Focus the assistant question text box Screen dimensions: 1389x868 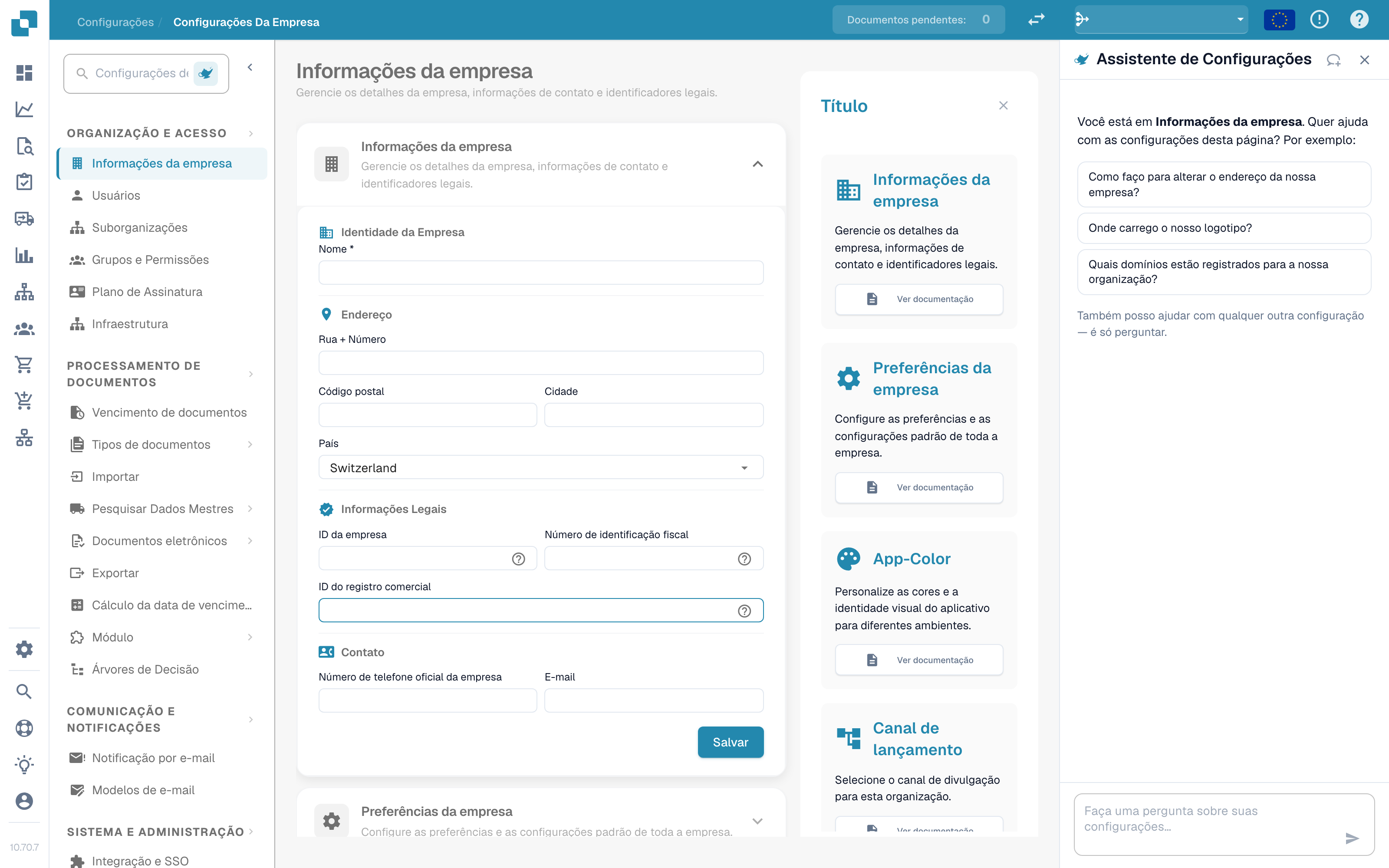tap(1224, 824)
